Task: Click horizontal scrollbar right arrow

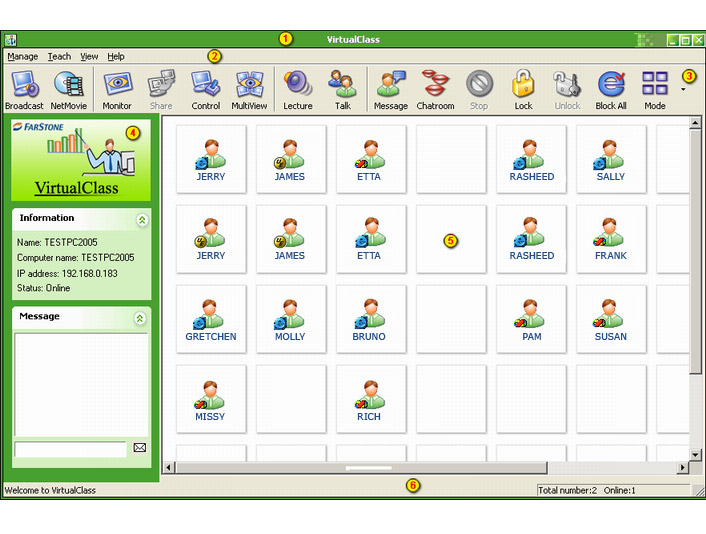Action: [683, 467]
